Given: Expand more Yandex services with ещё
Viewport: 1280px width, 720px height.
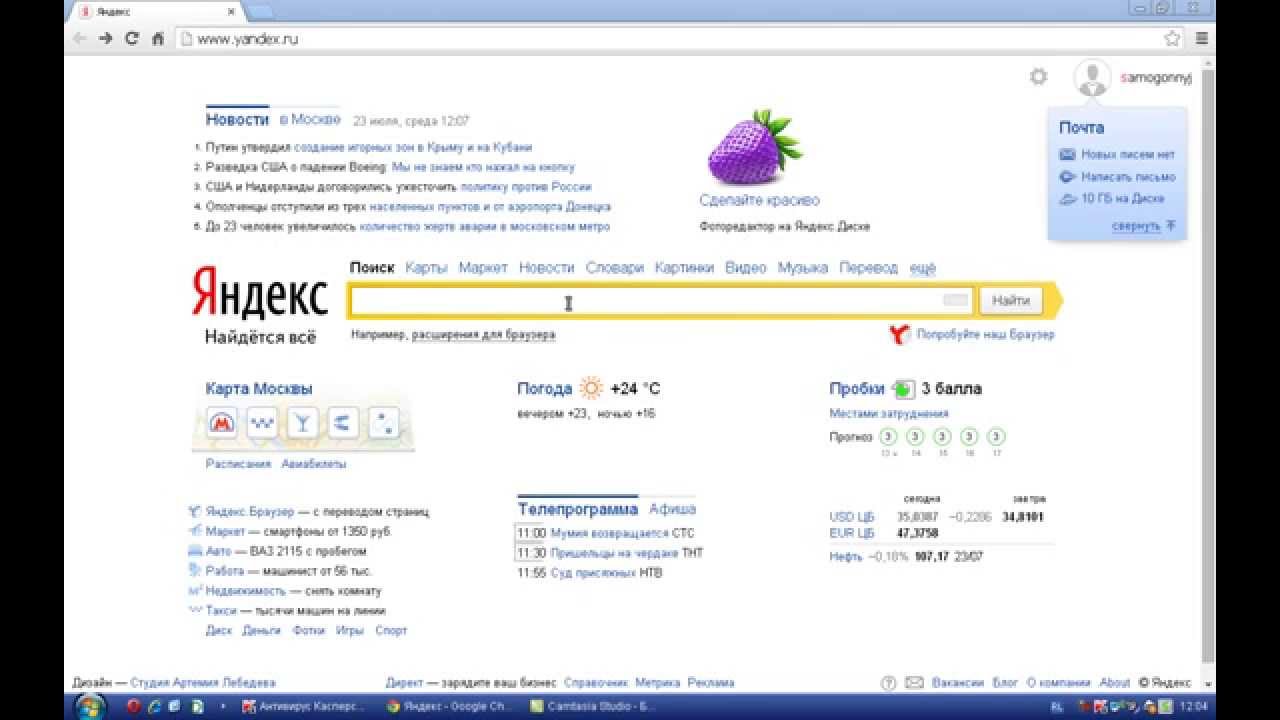Looking at the screenshot, I should tap(922, 268).
